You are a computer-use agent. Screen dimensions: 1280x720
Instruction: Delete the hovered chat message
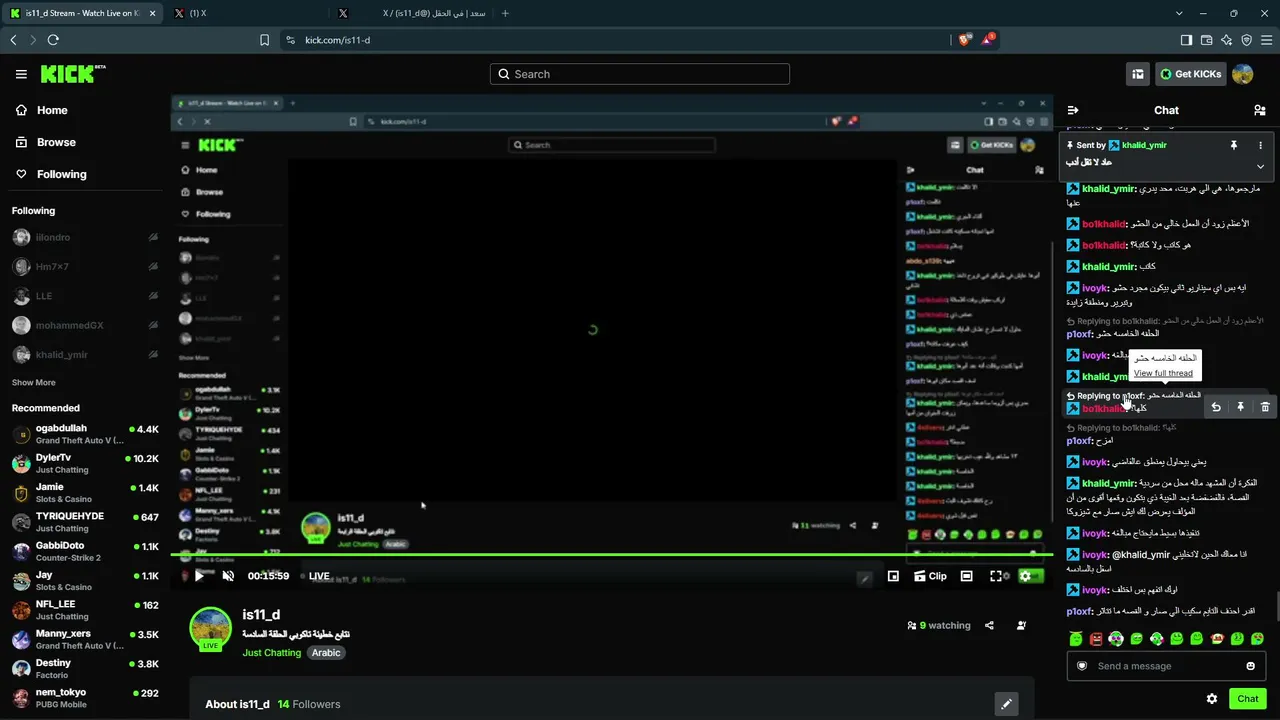click(x=1265, y=407)
